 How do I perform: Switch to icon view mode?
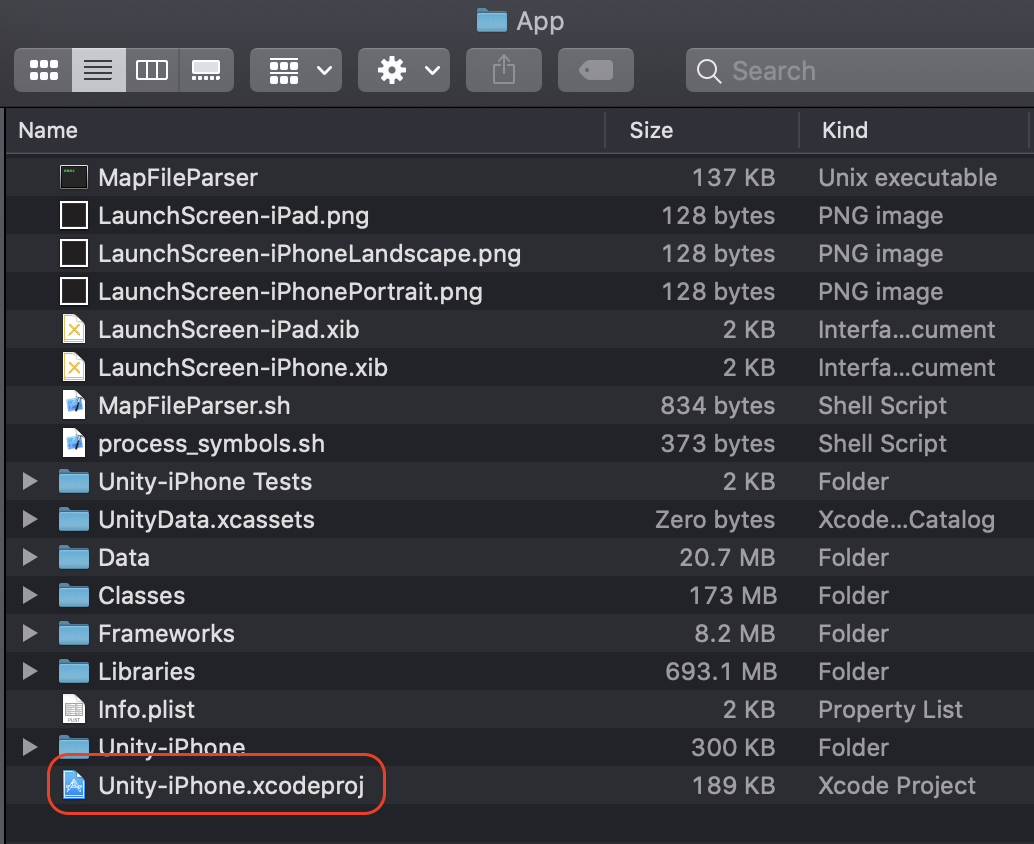pyautogui.click(x=44, y=70)
